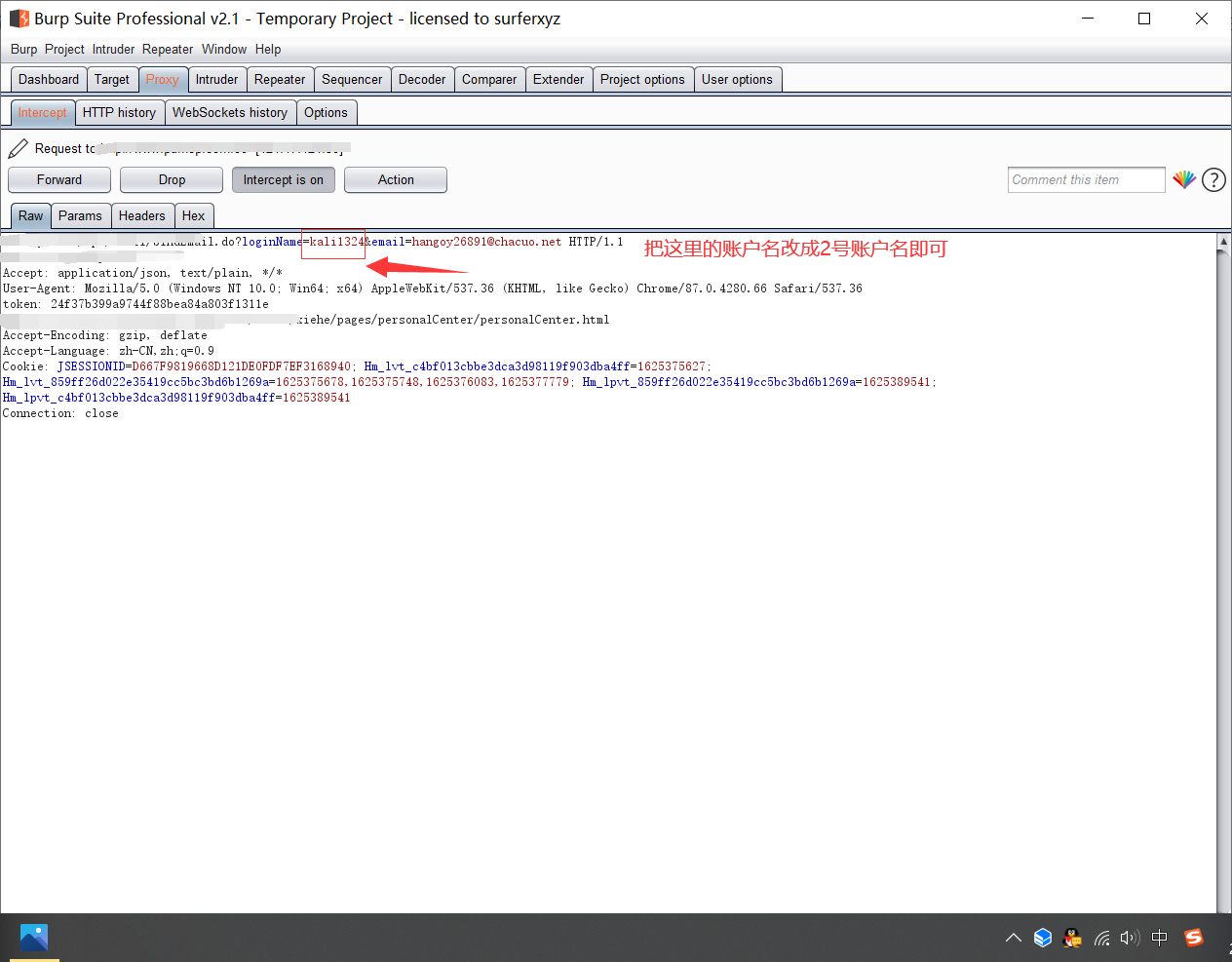Screen dimensions: 1232x962
Task: Click the User-Agent header line
Action: 433,289
